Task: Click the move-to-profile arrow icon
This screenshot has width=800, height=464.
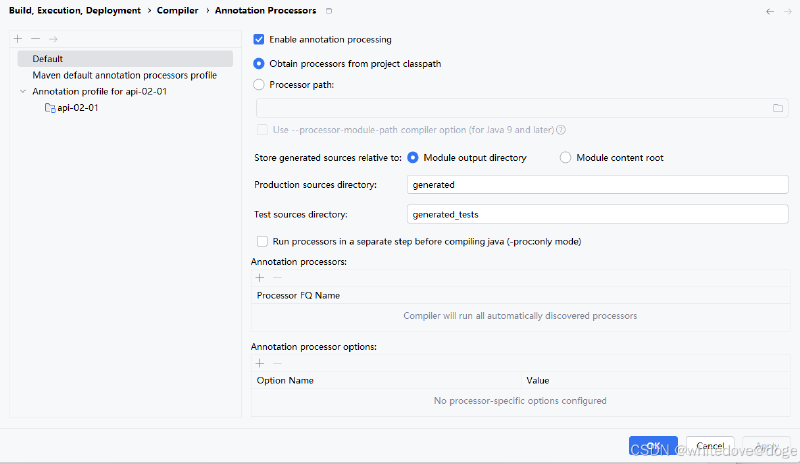Action: coord(53,39)
